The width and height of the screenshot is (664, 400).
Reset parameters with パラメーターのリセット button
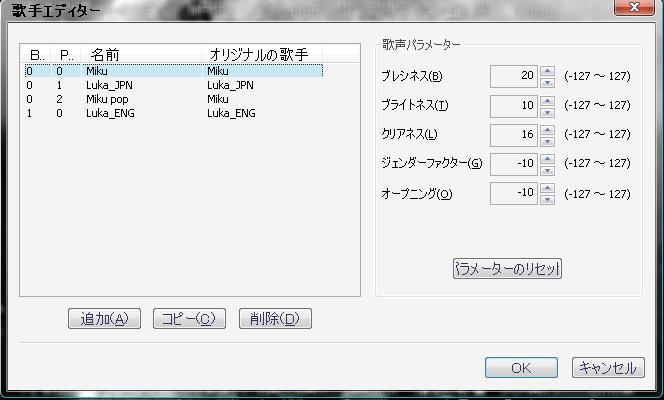[507, 268]
